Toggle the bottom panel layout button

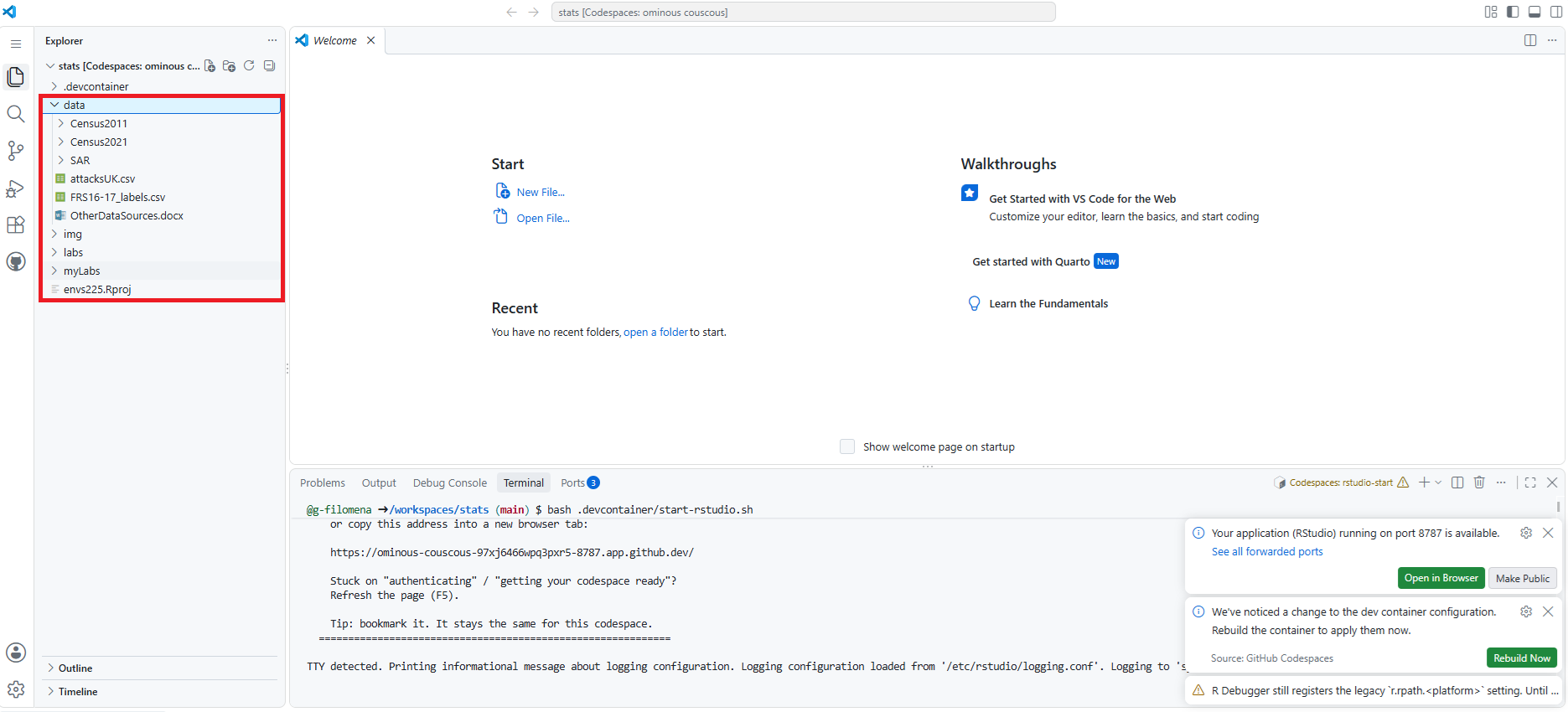[x=1534, y=12]
